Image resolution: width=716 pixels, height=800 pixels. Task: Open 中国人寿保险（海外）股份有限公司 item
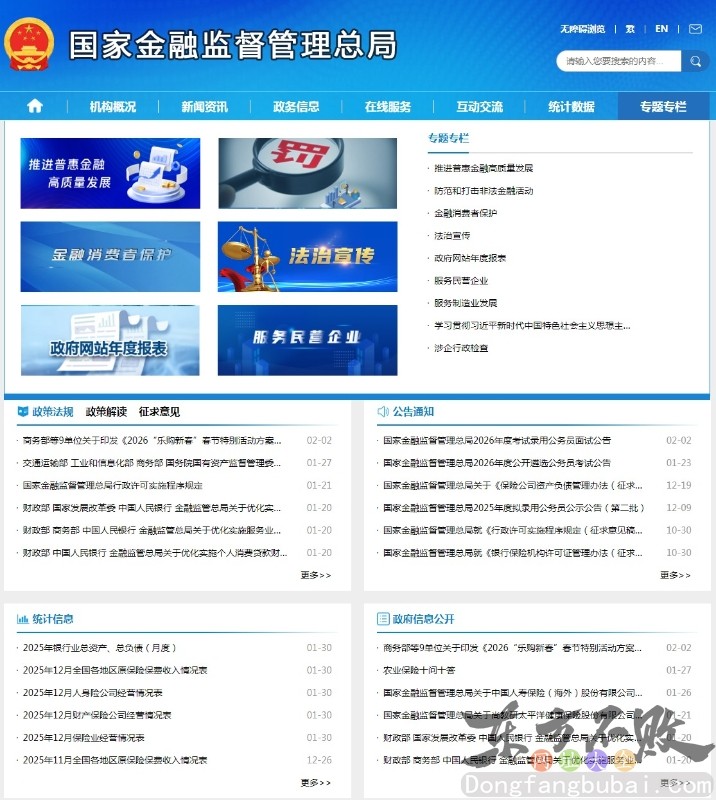click(x=513, y=692)
